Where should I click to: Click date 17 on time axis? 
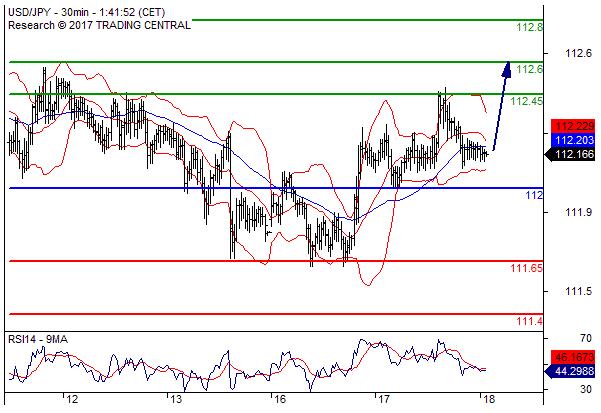(384, 400)
